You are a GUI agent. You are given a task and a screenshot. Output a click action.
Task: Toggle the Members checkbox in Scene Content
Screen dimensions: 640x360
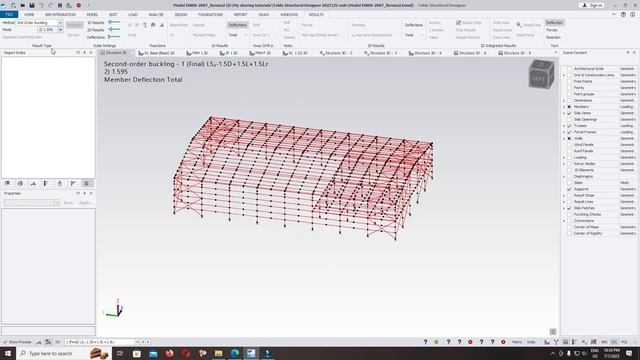(x=569, y=107)
